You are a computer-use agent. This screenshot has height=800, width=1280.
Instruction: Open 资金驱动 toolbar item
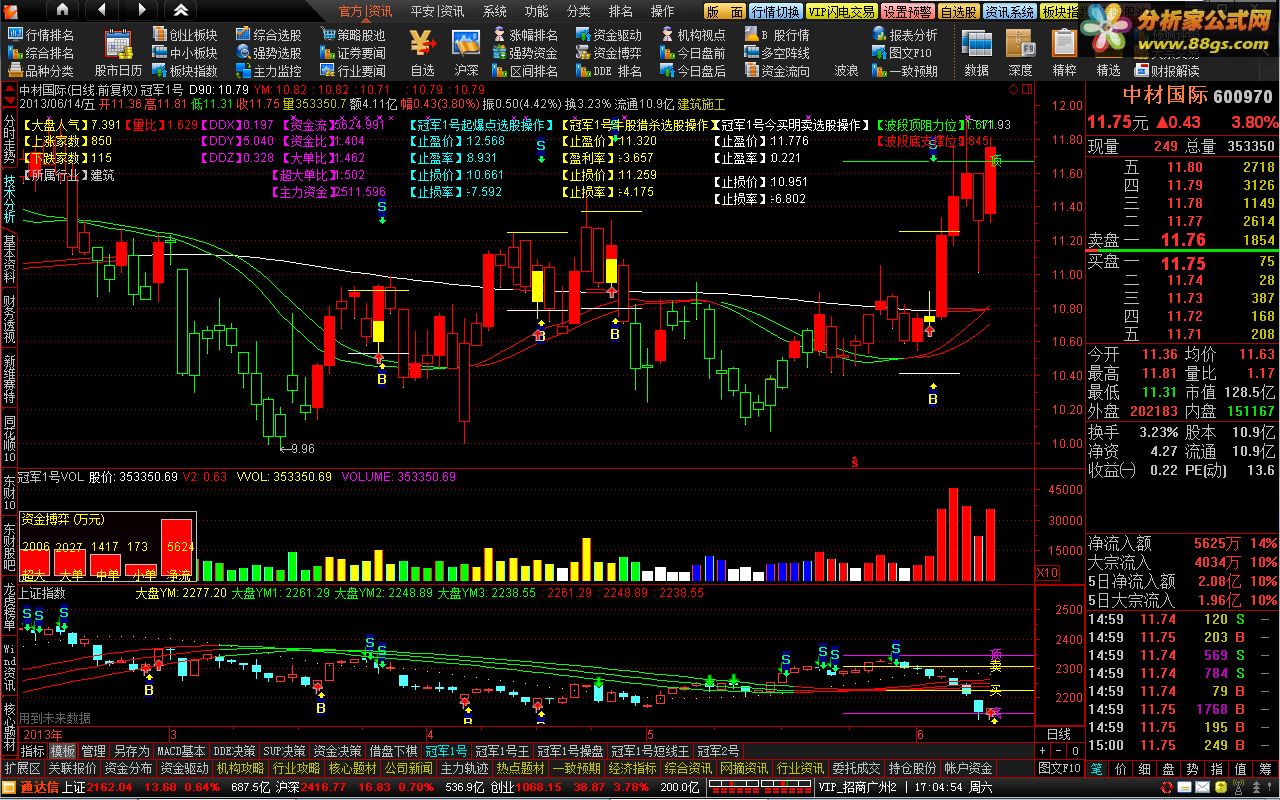608,35
